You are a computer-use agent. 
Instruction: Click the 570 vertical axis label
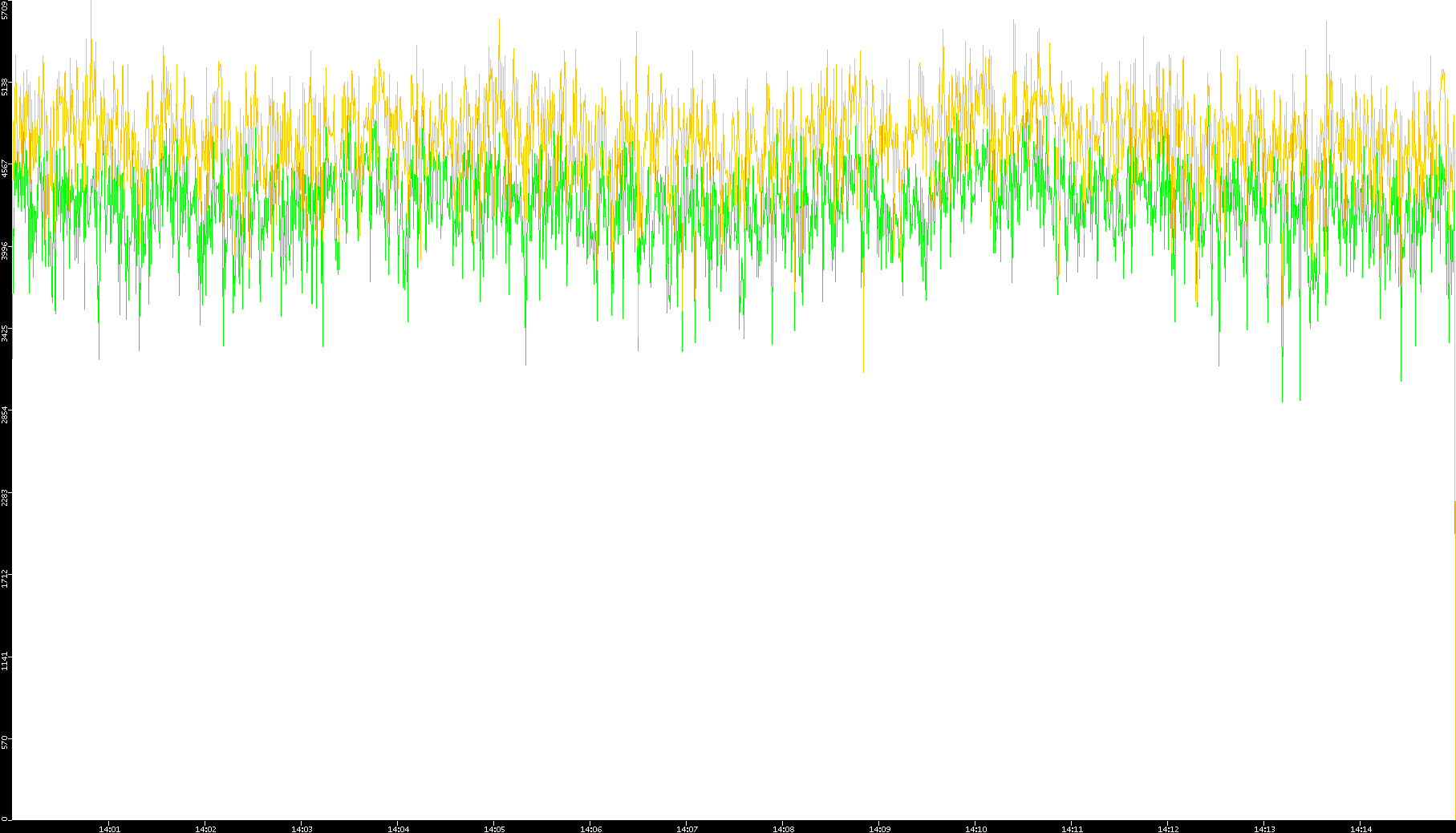(x=6, y=742)
